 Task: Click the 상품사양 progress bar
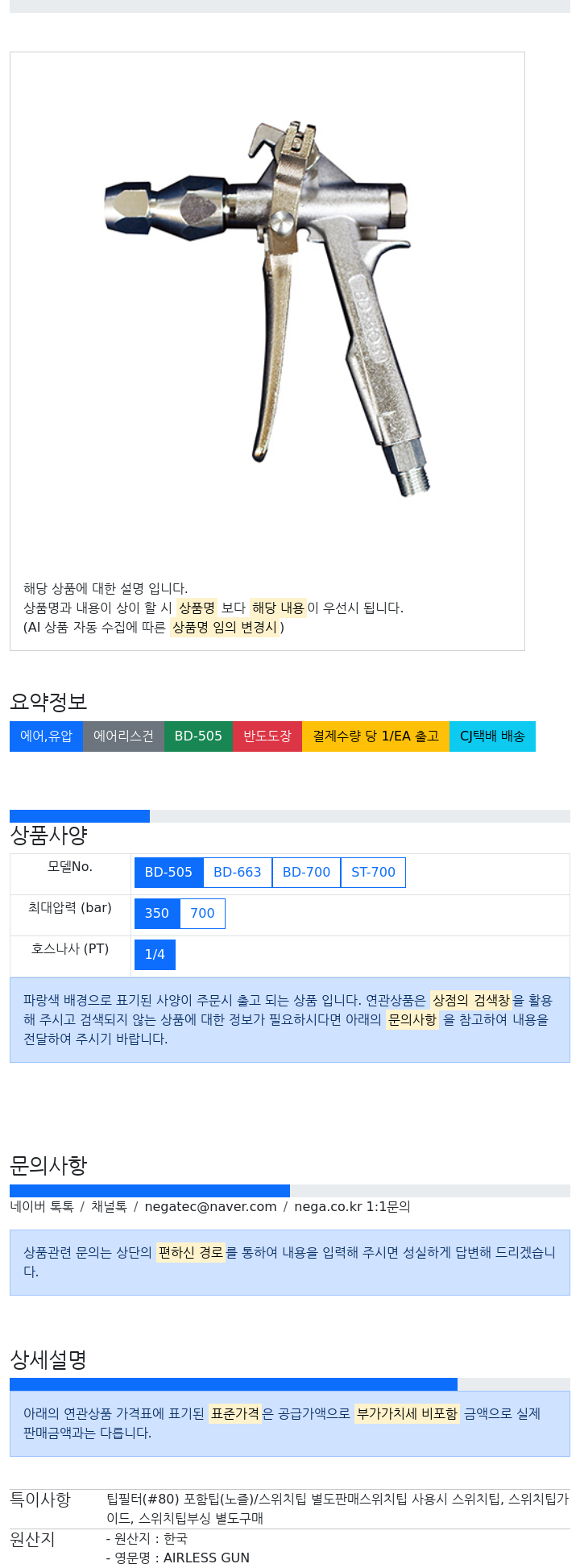tap(290, 816)
